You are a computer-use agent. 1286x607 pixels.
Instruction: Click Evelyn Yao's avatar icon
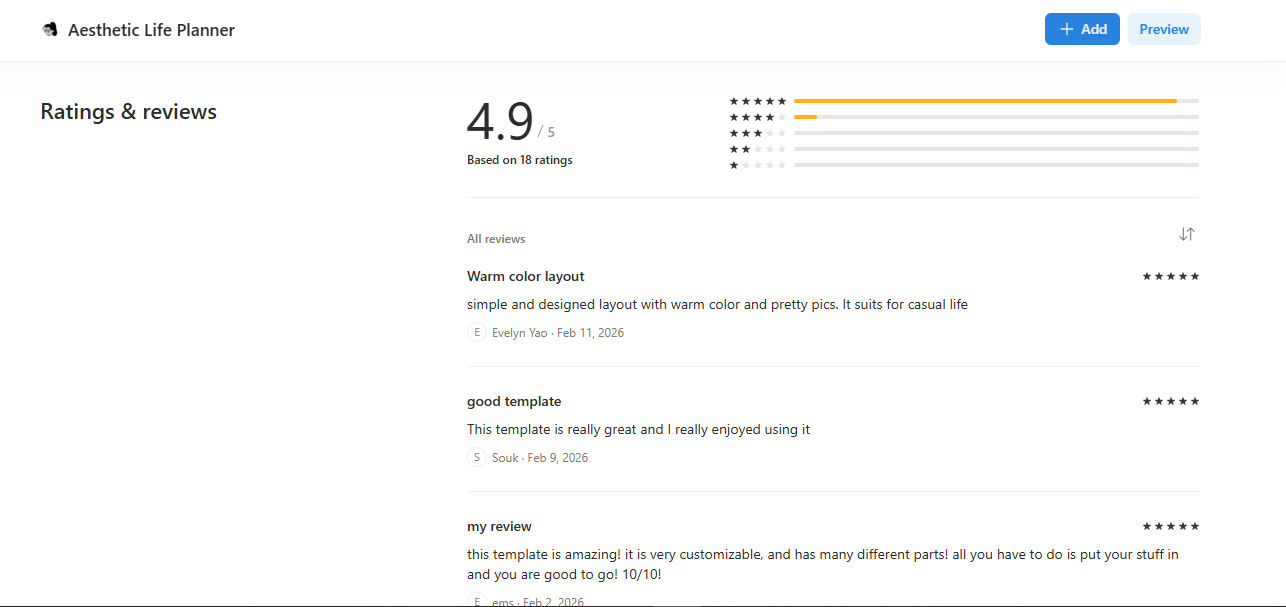coord(477,333)
